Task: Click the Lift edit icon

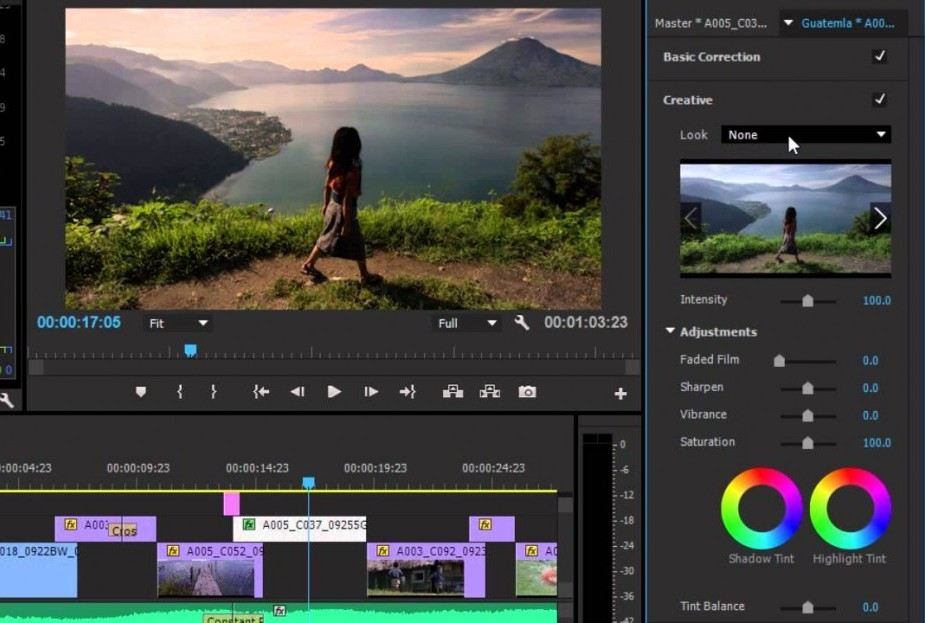Action: click(453, 392)
